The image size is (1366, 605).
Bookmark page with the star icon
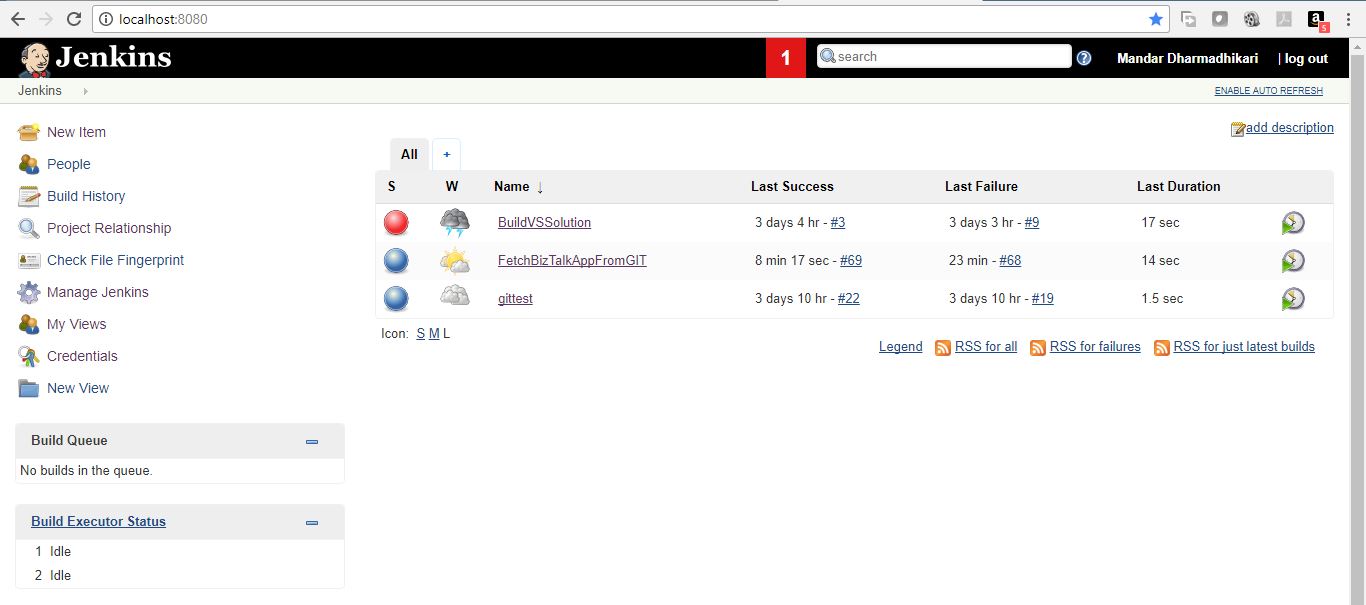pos(1156,19)
